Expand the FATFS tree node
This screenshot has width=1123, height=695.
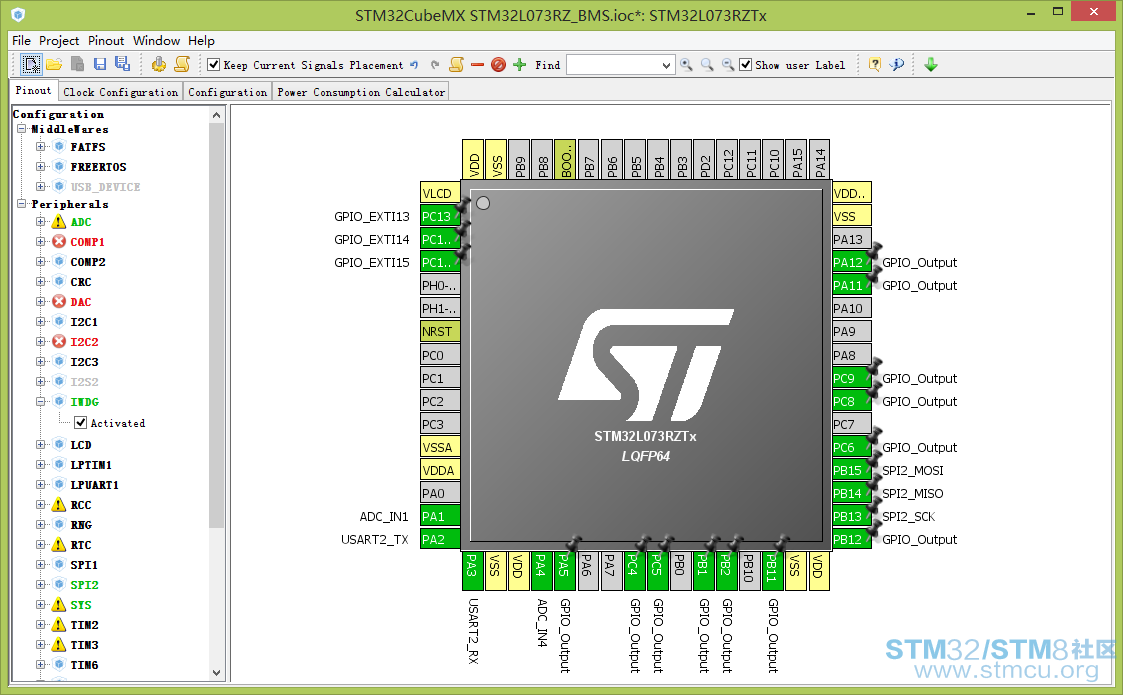click(41, 146)
